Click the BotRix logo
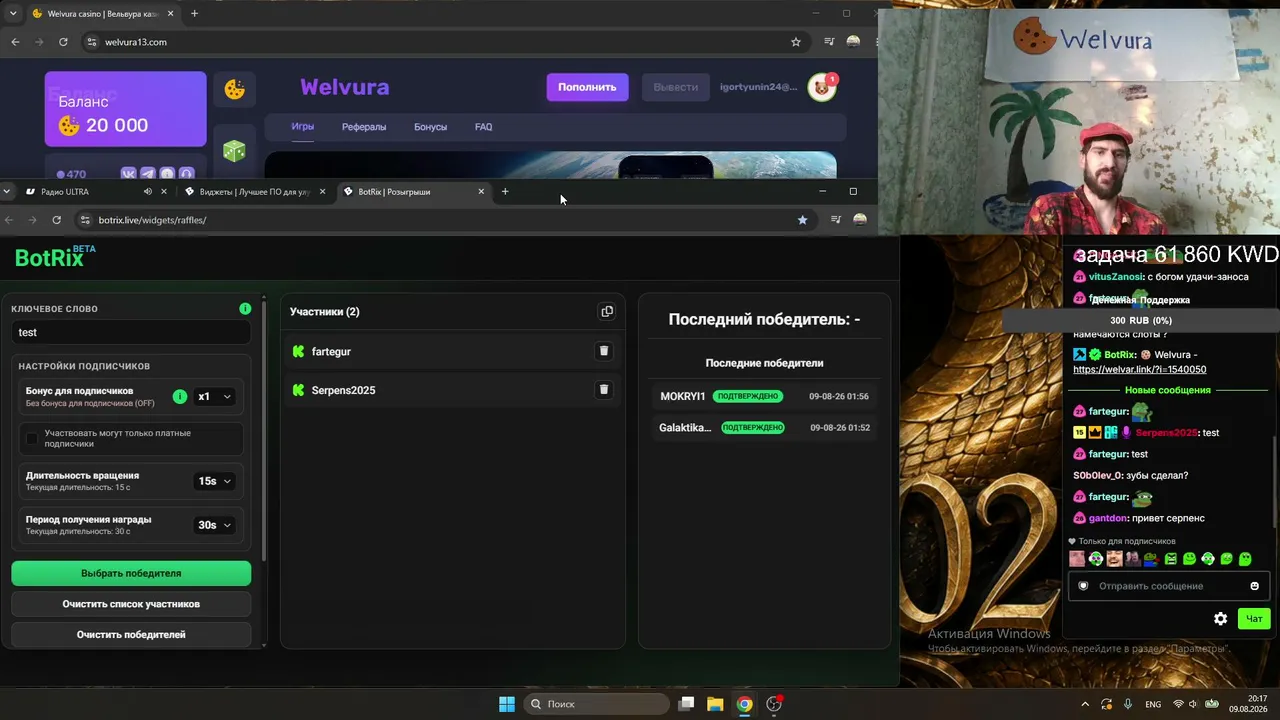This screenshot has height=720, width=1280. tap(55, 257)
